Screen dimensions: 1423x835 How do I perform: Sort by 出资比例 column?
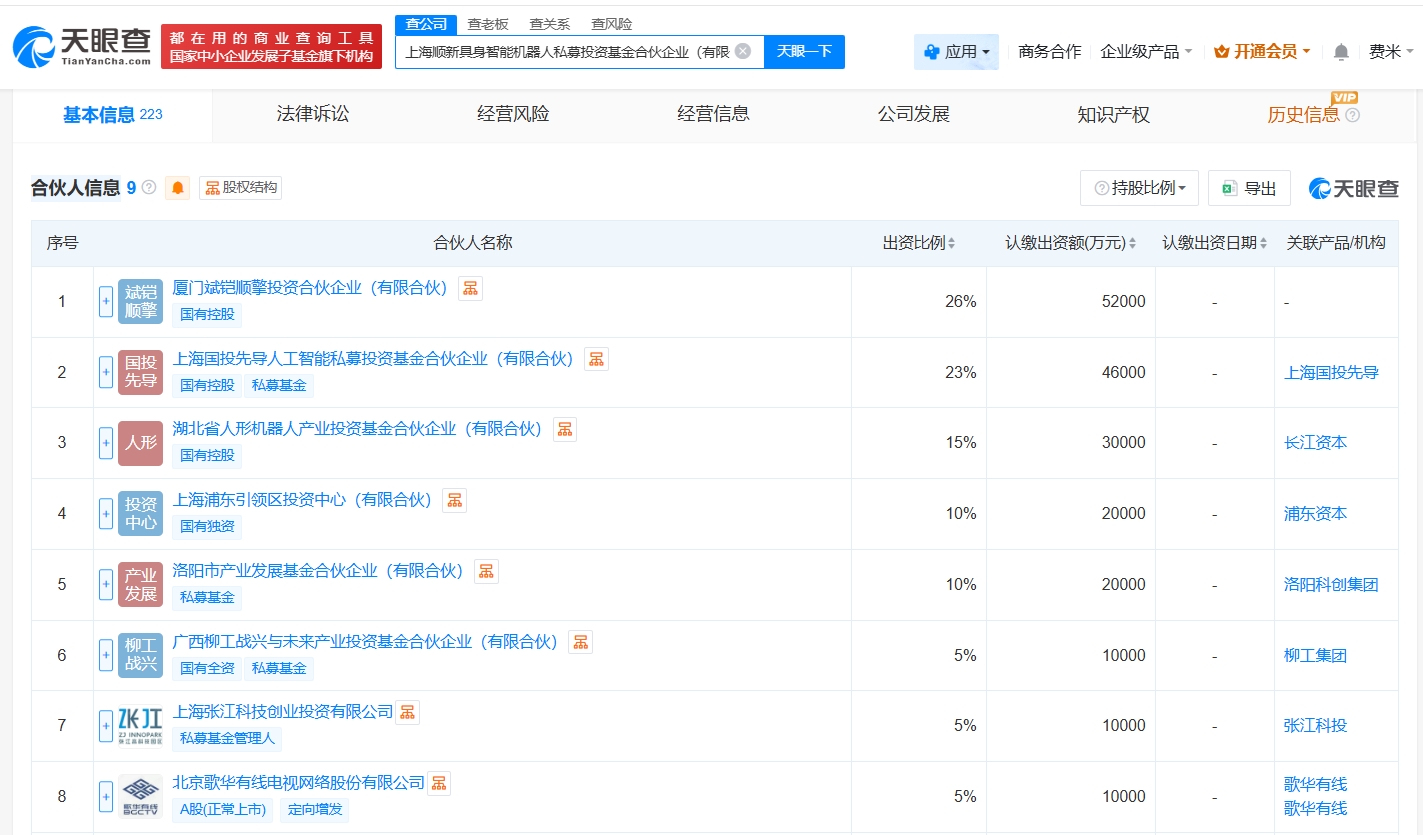918,243
